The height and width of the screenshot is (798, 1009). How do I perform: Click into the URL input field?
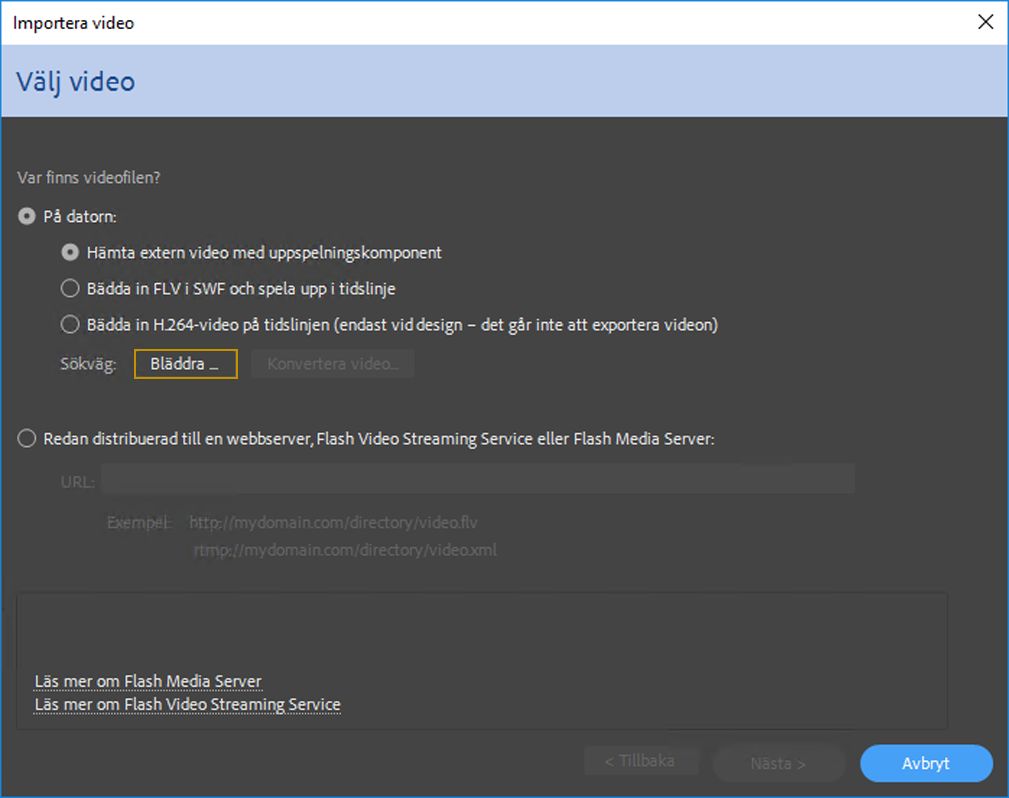click(x=478, y=478)
